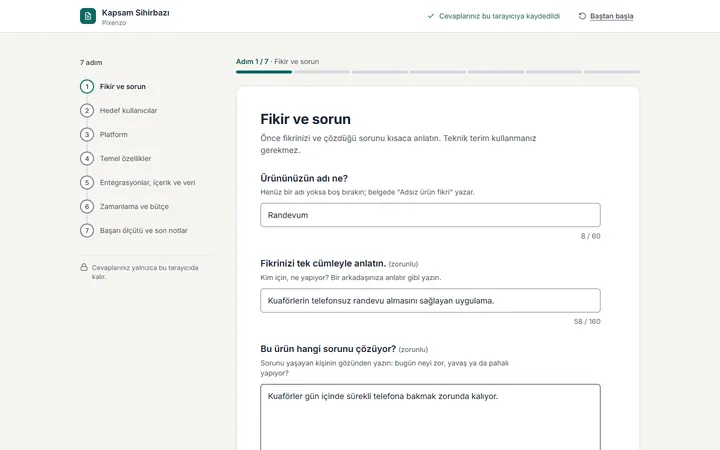Click the Adım 1 / 7 progress label
Image resolution: width=720 pixels, height=450 pixels.
[x=252, y=62]
